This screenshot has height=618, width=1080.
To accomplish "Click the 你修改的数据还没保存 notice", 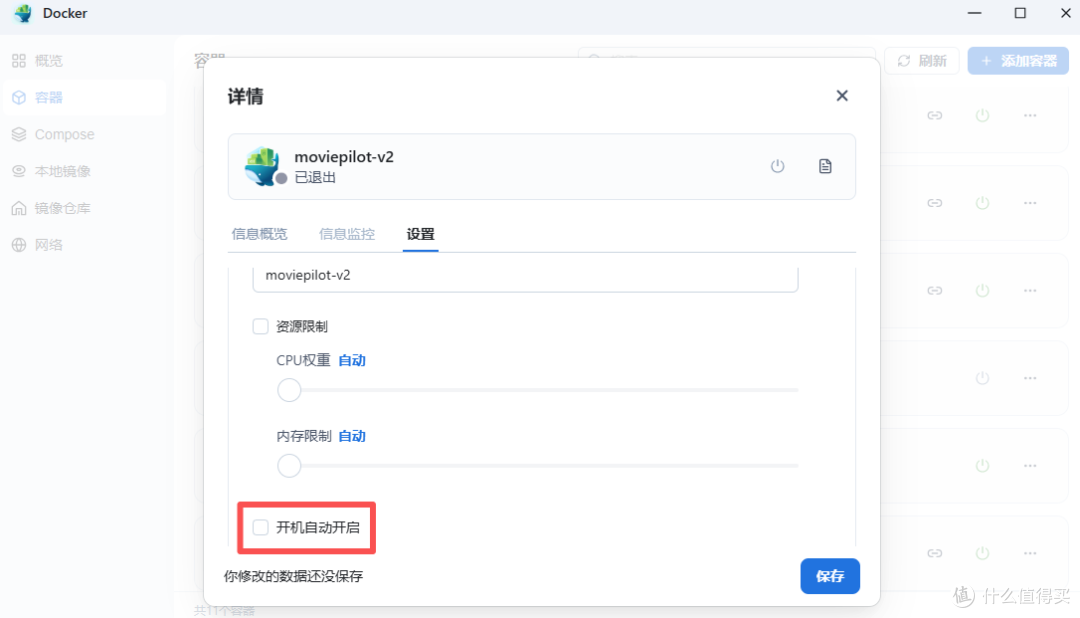I will (293, 576).
